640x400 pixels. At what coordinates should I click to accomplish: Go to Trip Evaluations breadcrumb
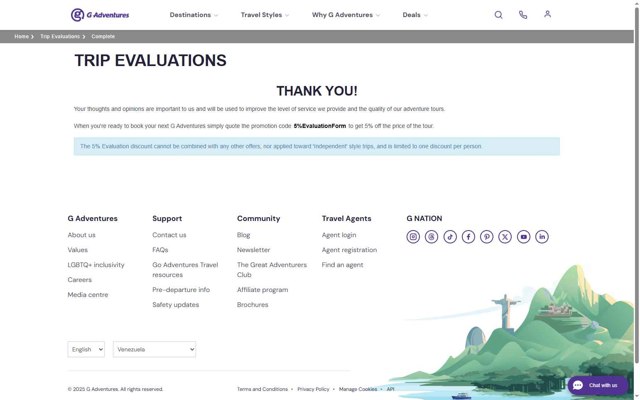[60, 36]
